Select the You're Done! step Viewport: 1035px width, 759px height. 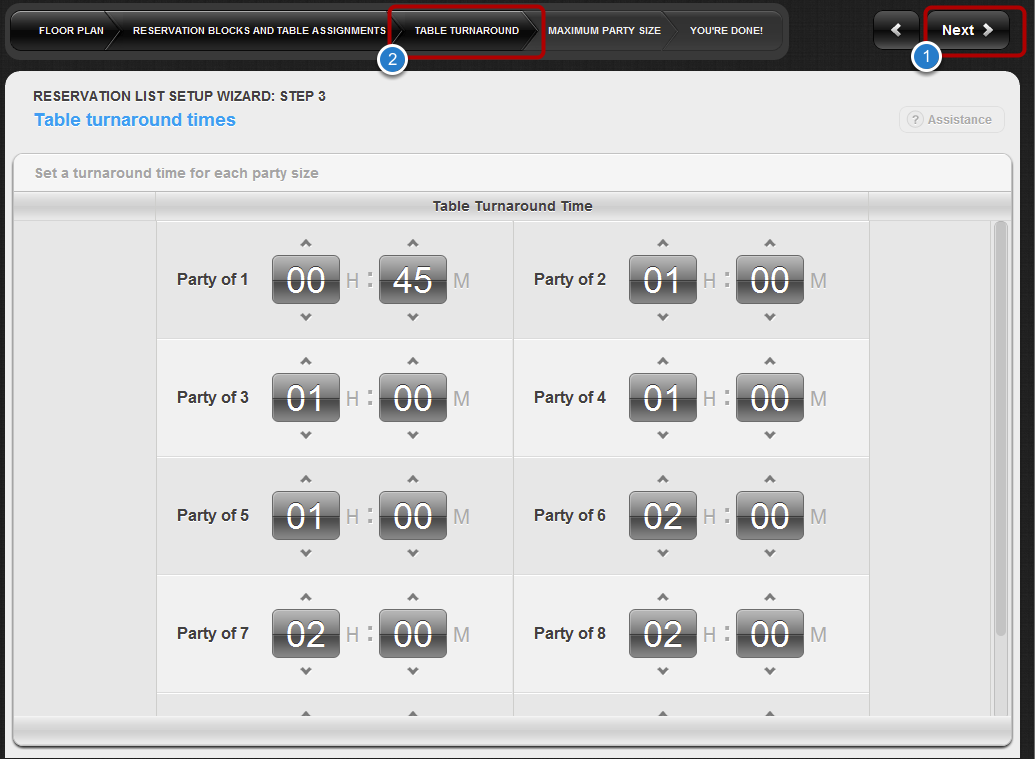pos(726,31)
